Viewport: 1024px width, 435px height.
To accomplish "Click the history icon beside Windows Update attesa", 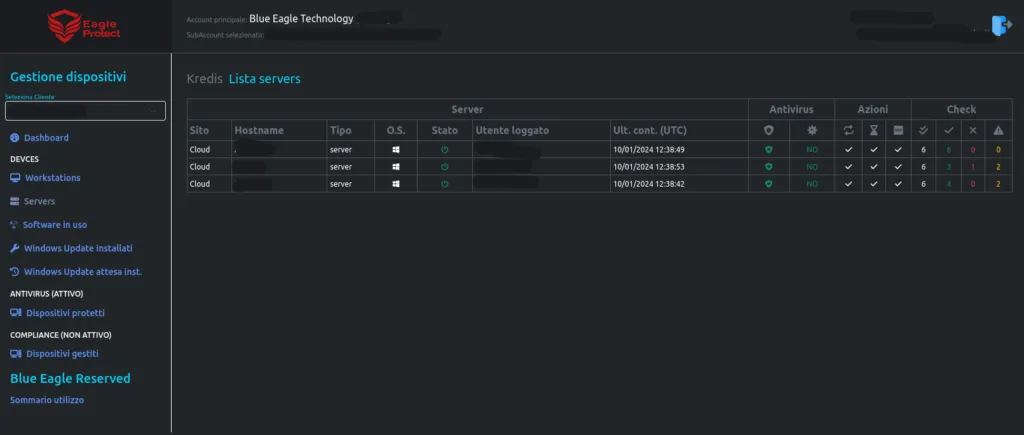I will click(x=15, y=272).
